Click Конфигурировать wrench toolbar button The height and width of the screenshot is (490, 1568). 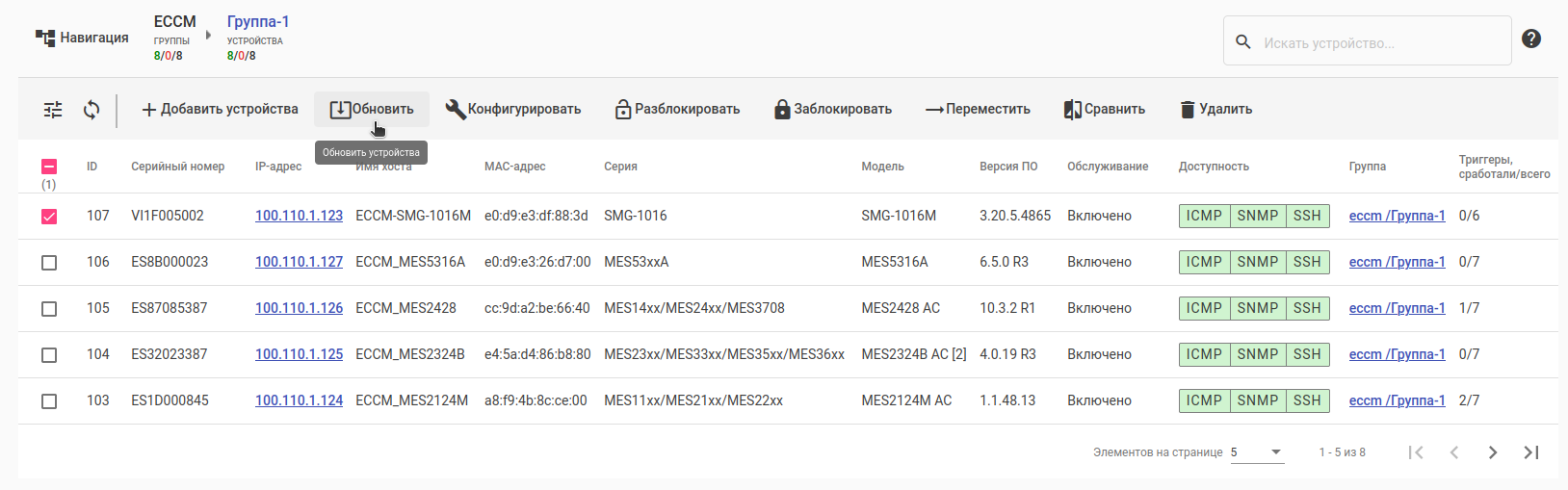click(513, 110)
